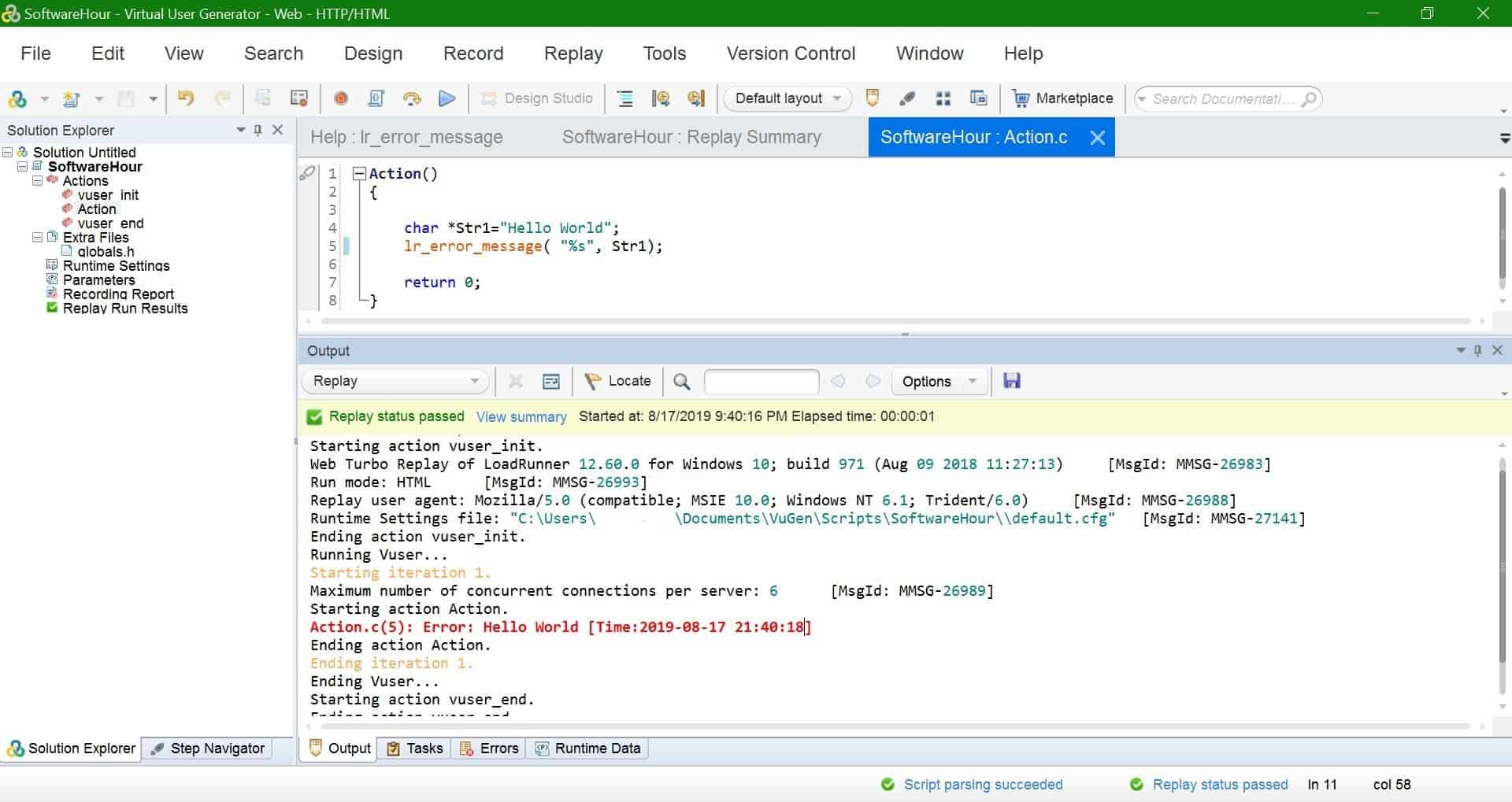Click the Go to next step icon
This screenshot has height=802, width=1512.
coord(696,98)
